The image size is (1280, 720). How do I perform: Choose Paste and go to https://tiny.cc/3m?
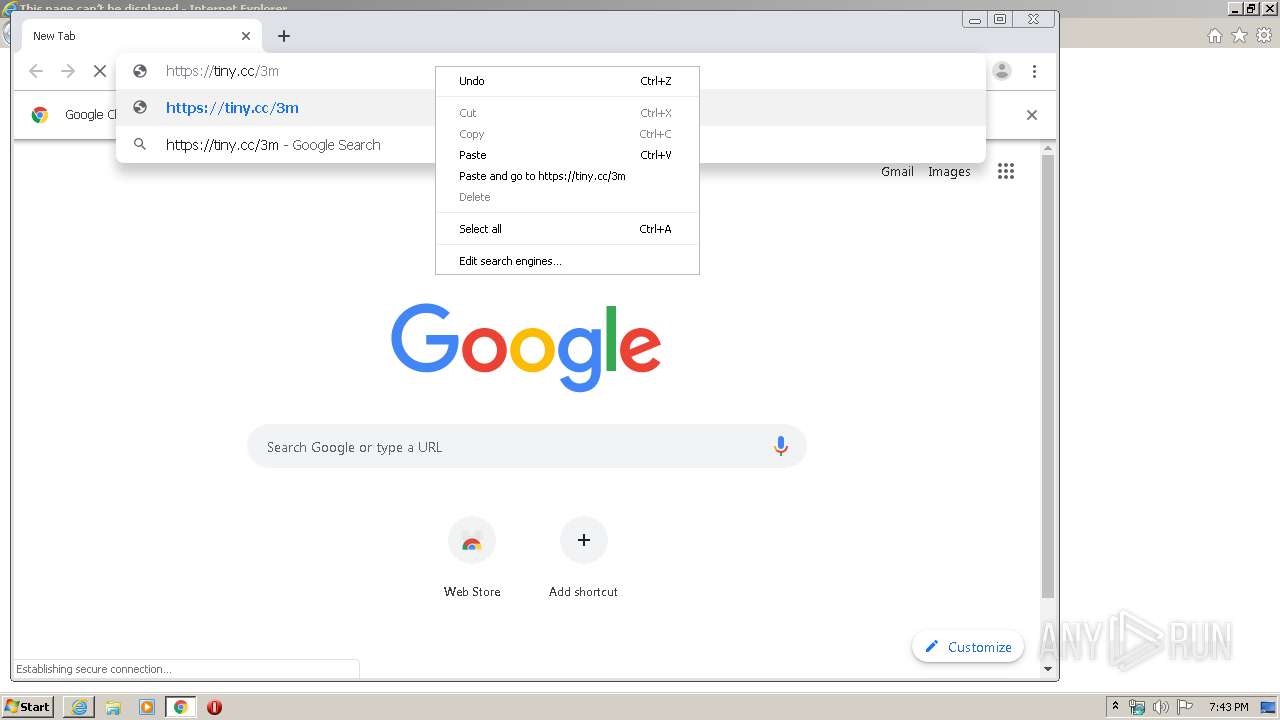567,176
